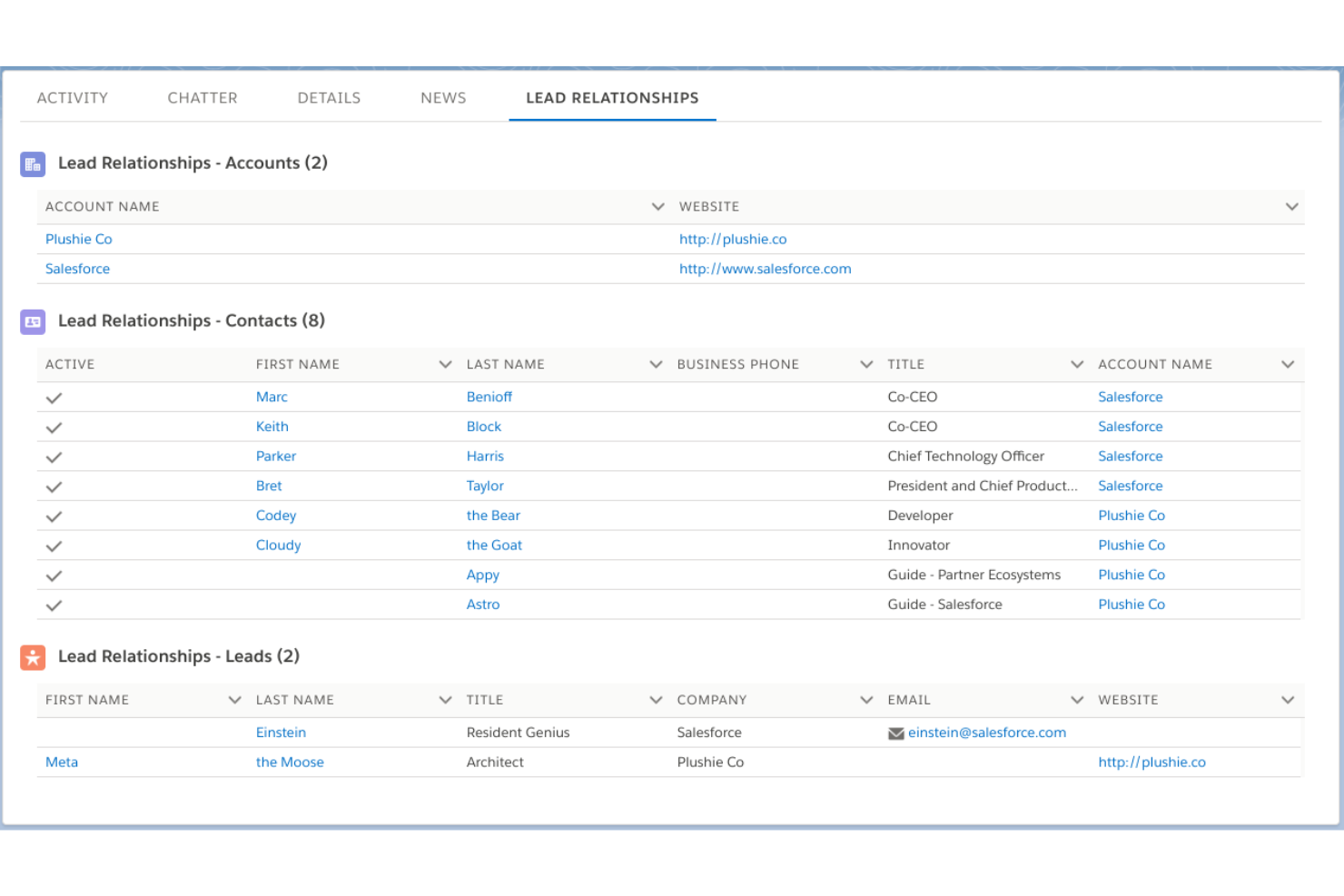1344x896 pixels.
Task: Switch to the Activity tab
Action: (x=73, y=97)
